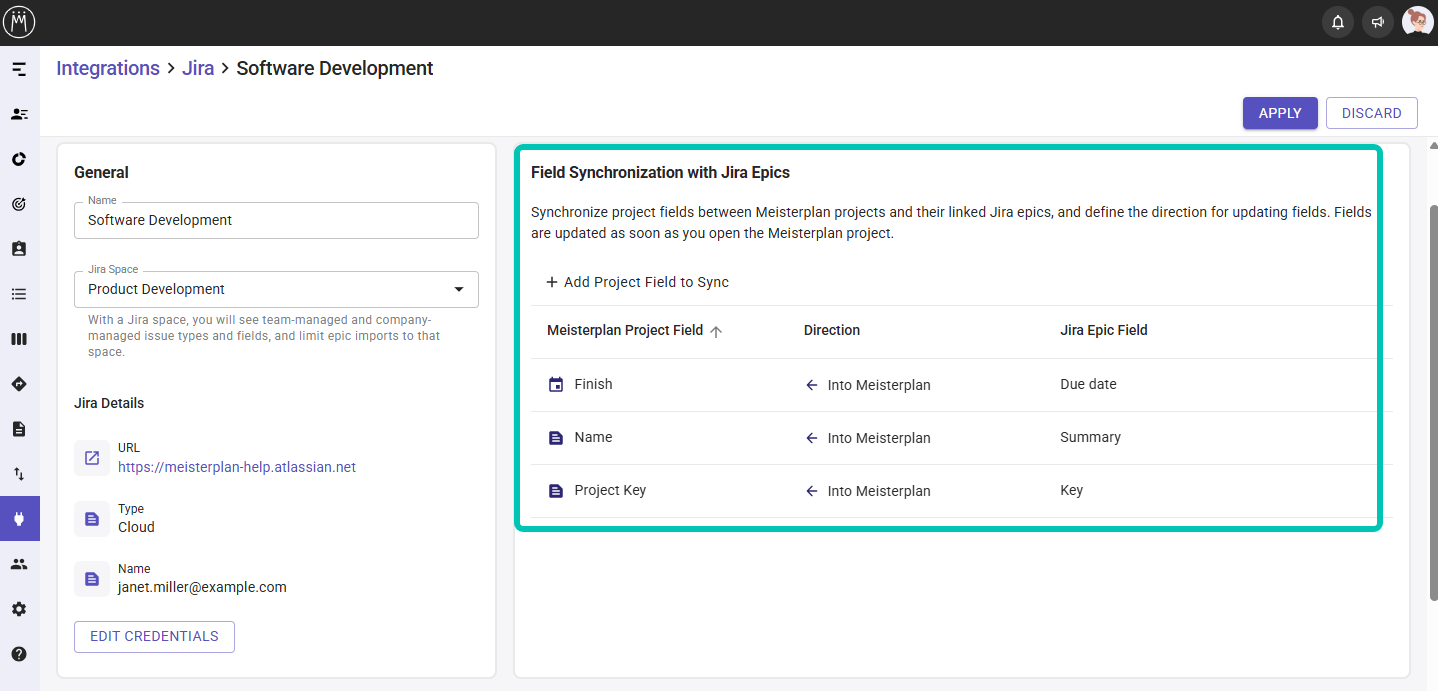The width and height of the screenshot is (1438, 691).
Task: Click the Direction column header
Action: click(832, 330)
